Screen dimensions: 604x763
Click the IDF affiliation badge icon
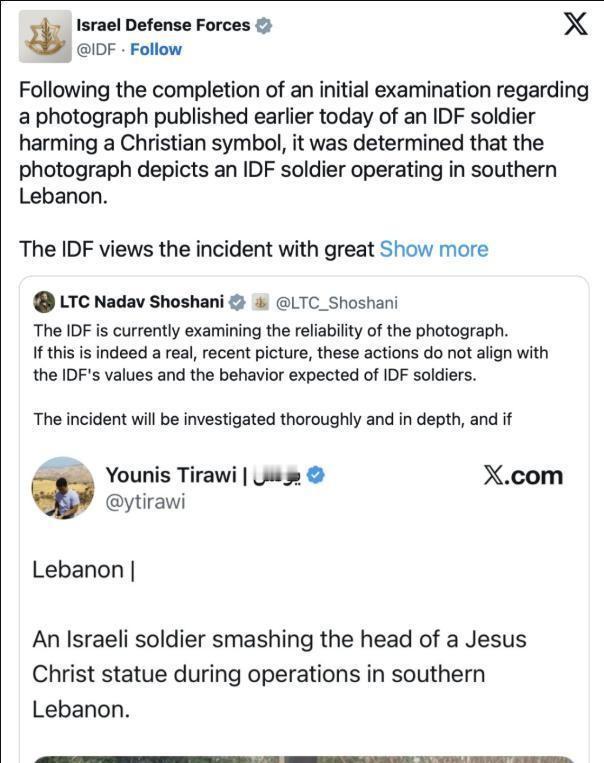260,302
